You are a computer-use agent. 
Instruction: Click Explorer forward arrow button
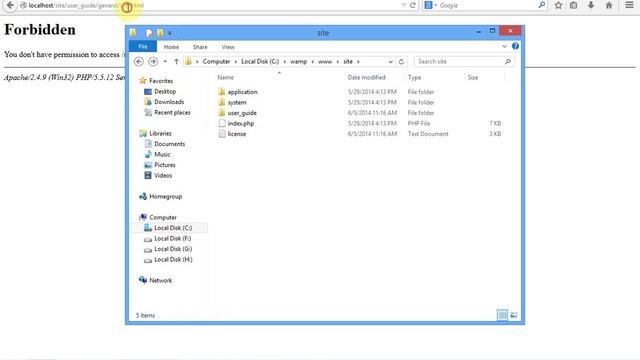[153, 61]
